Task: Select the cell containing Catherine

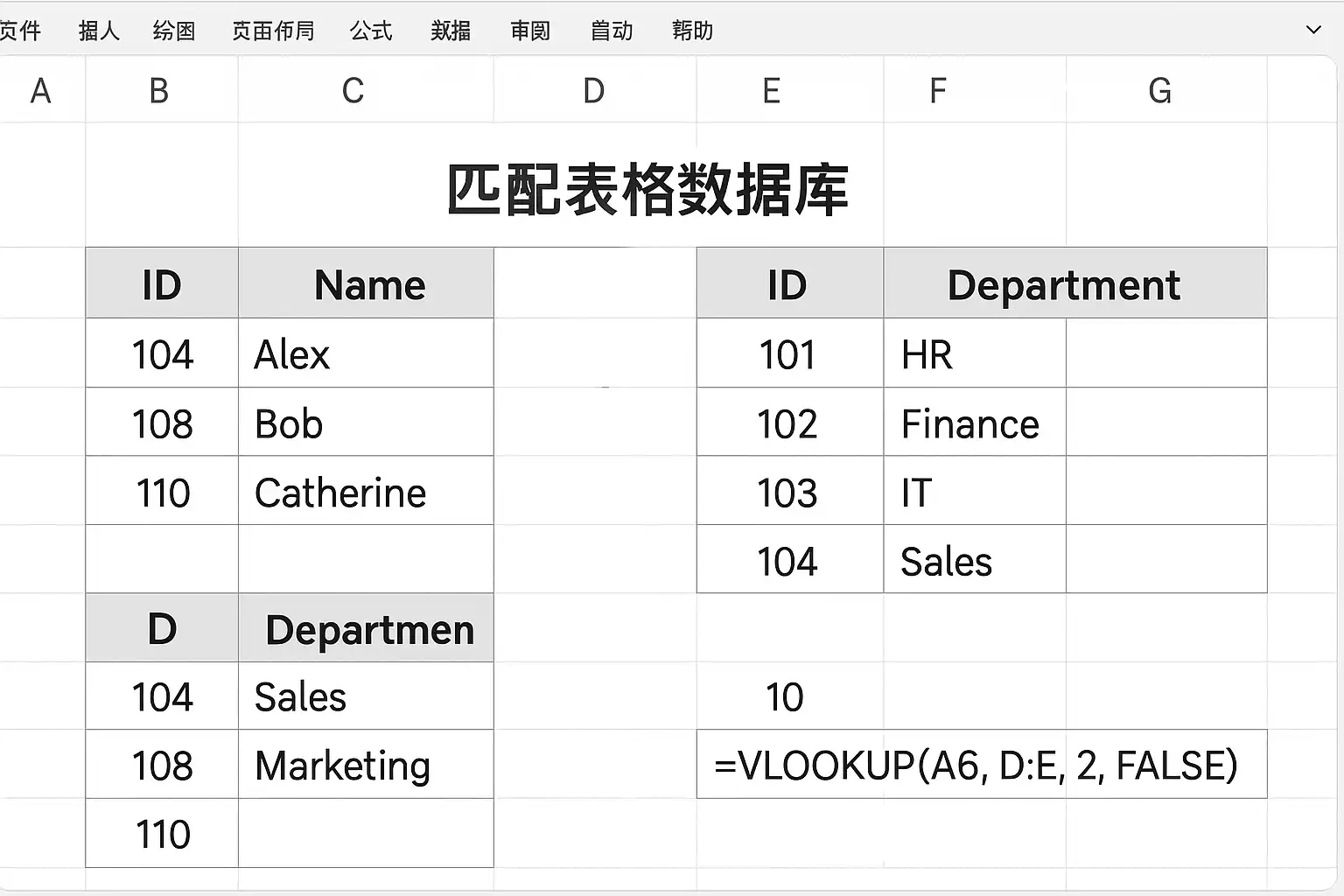Action: point(366,491)
